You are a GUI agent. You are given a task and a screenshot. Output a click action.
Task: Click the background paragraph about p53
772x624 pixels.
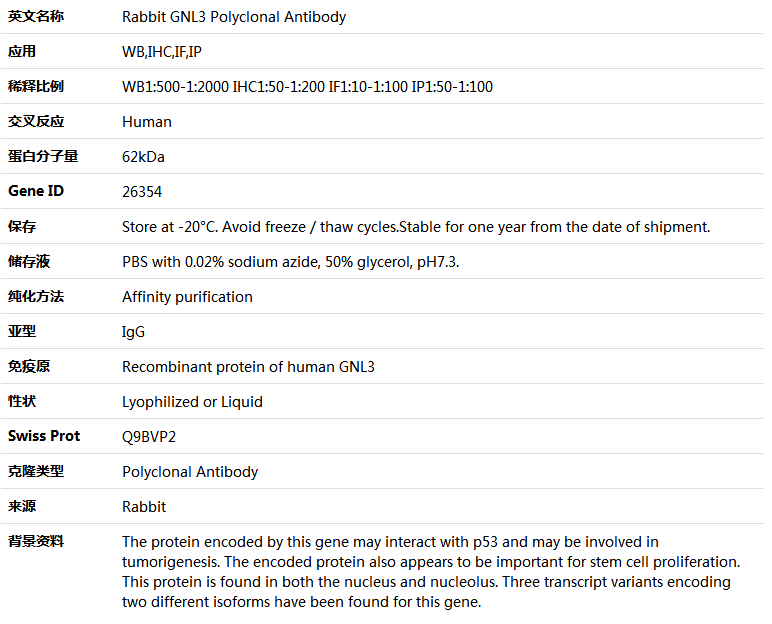pyautogui.click(x=431, y=572)
